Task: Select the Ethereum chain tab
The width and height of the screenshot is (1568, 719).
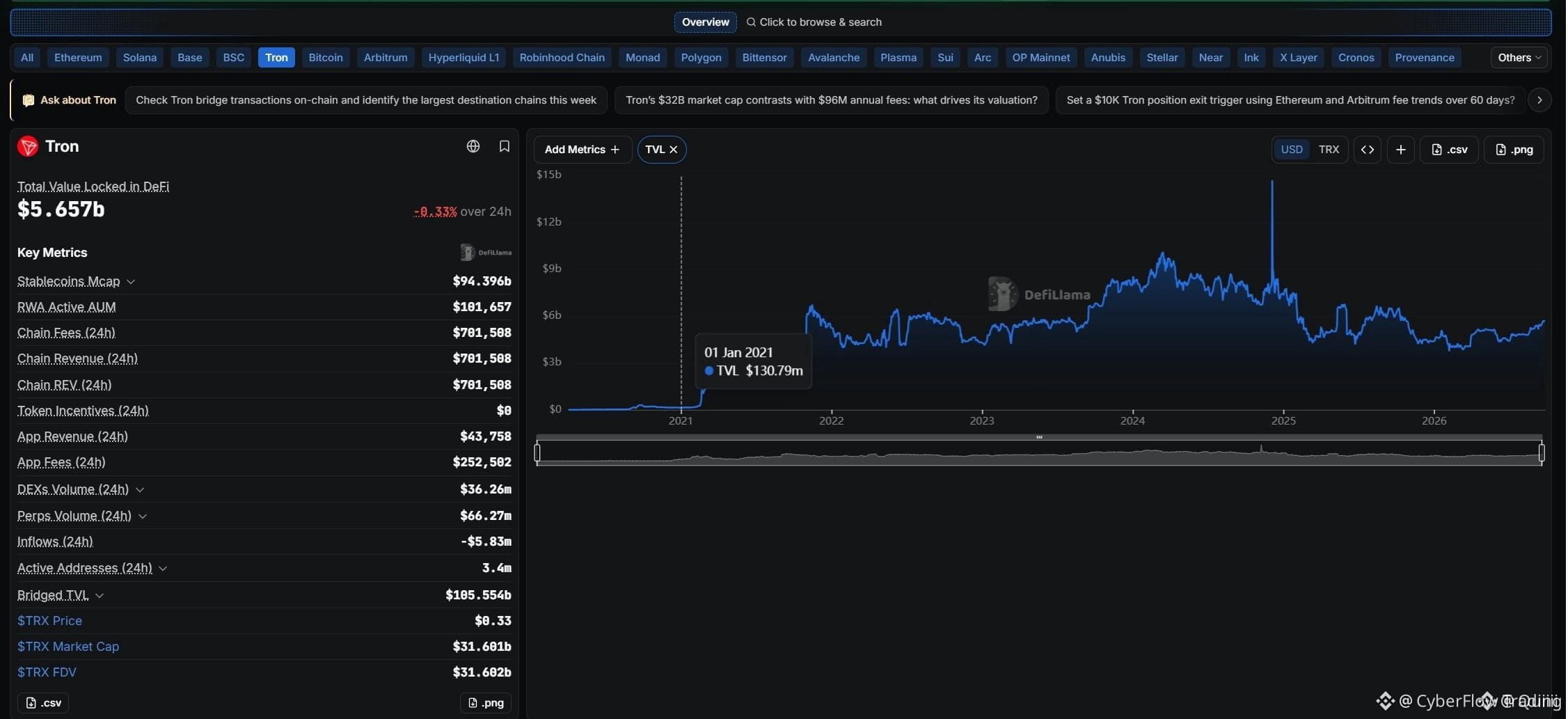Action: tap(78, 58)
